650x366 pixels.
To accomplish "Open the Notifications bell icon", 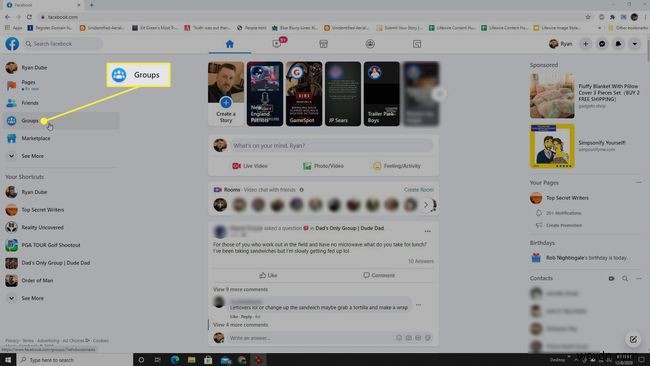I will point(618,44).
